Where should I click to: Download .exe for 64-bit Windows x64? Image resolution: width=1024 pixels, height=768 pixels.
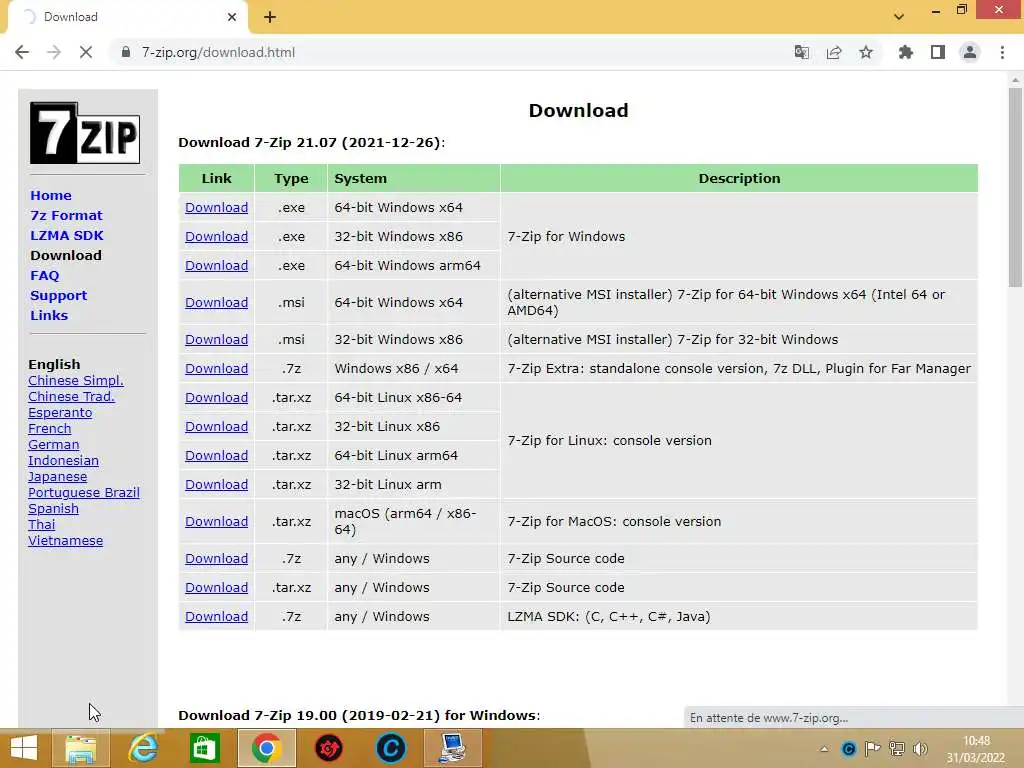pos(216,207)
